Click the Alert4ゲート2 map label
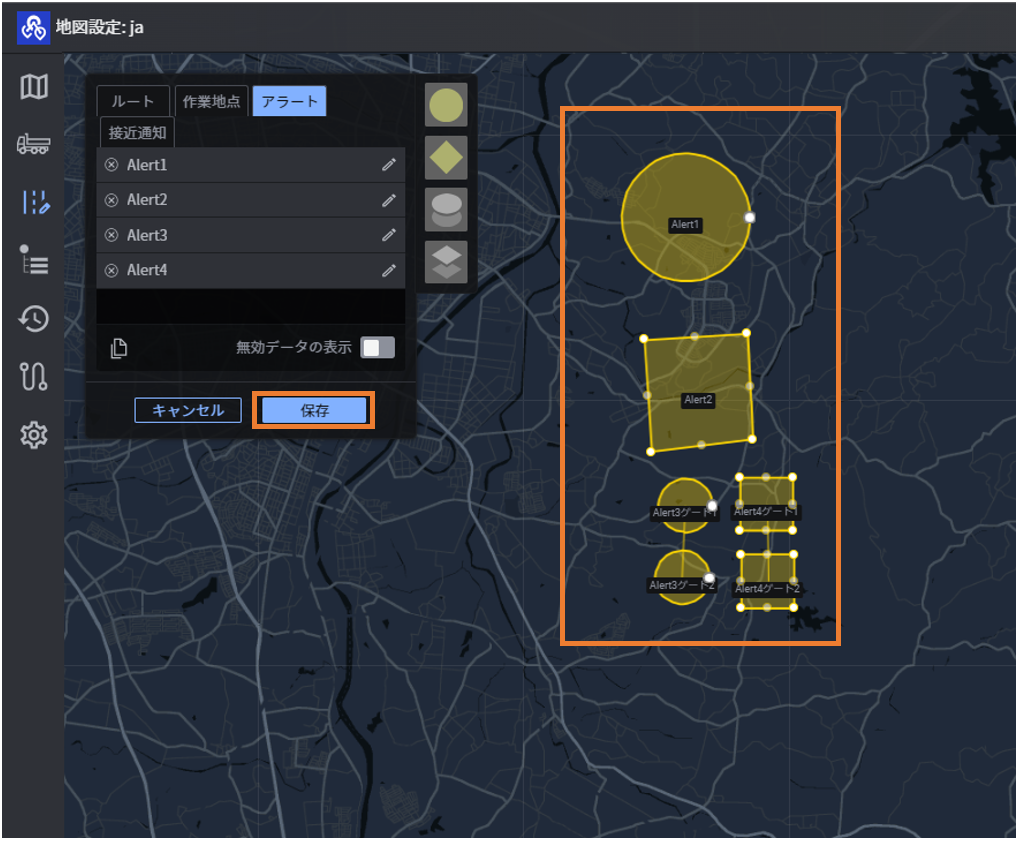This screenshot has height=842, width=1020. [x=768, y=588]
